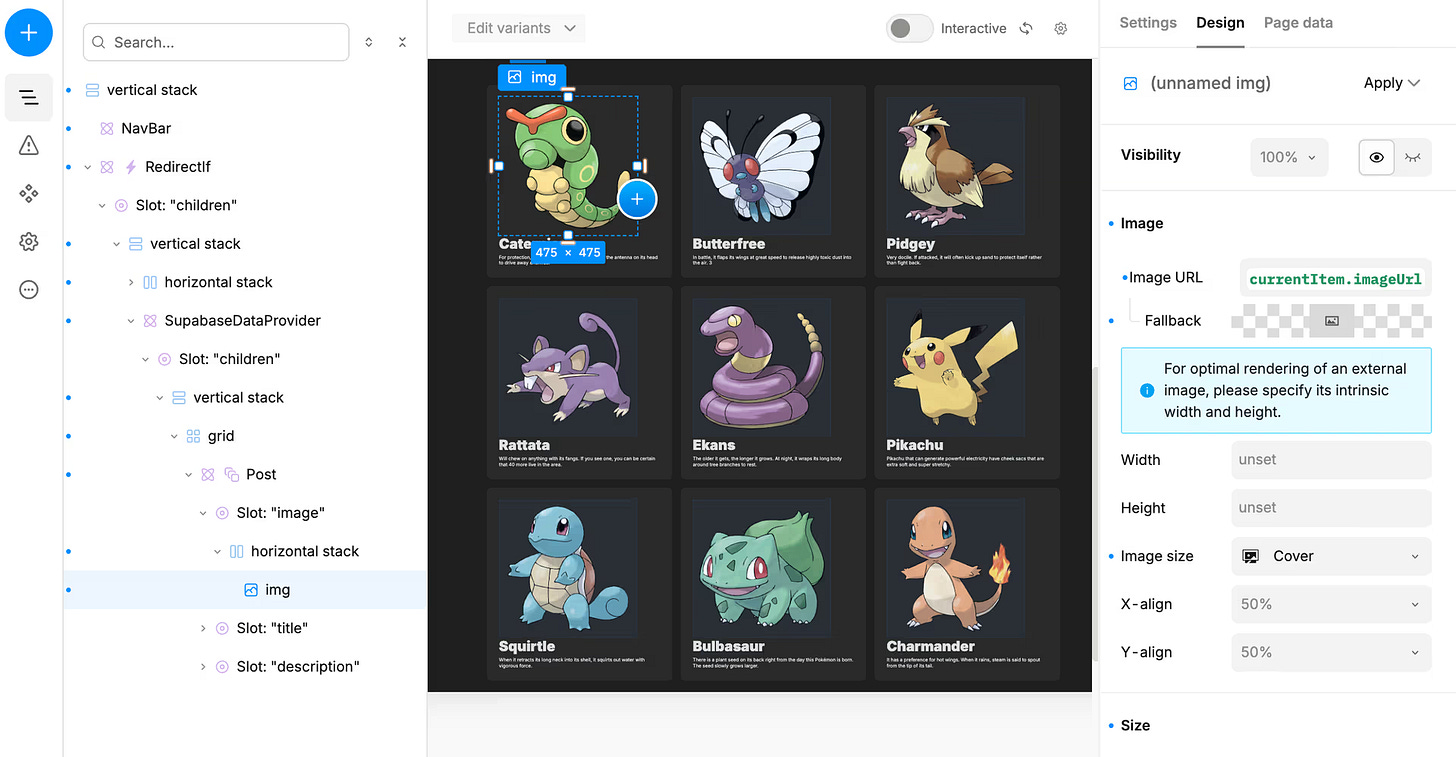Select the img row in the tree

(x=245, y=590)
